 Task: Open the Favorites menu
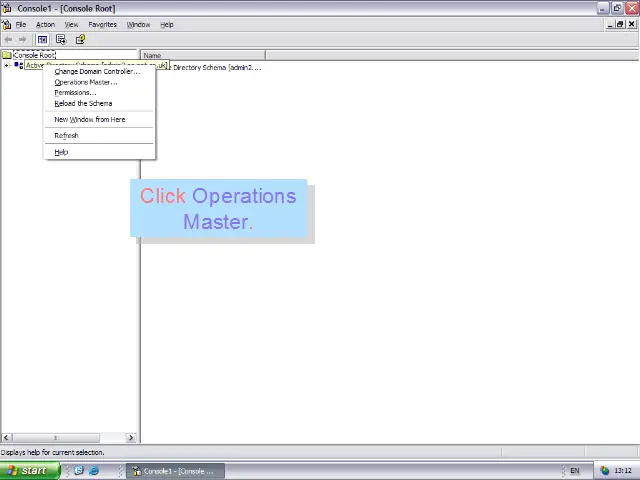click(102, 24)
